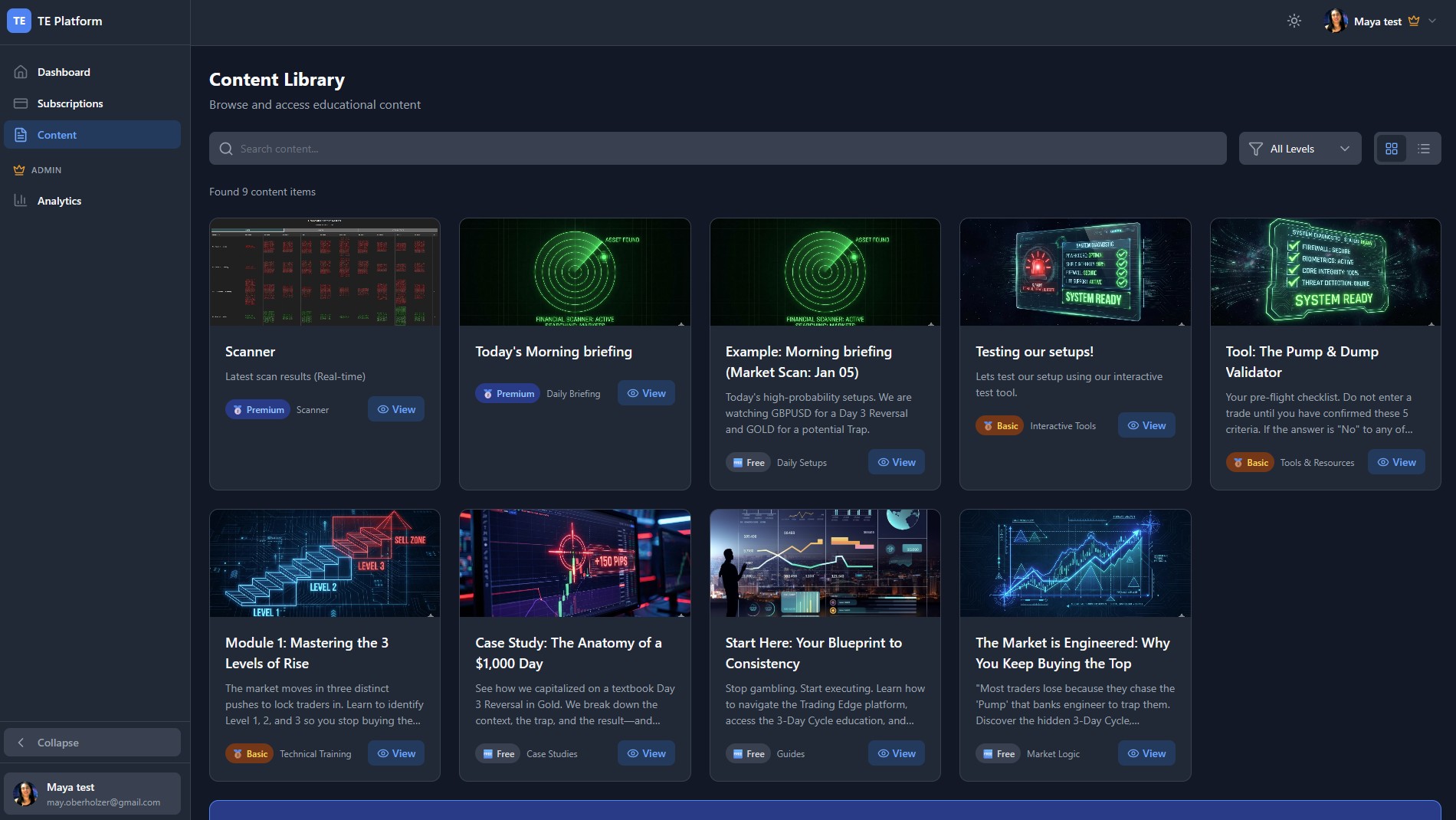Select the Content menu item
1456x820 pixels.
pos(57,134)
